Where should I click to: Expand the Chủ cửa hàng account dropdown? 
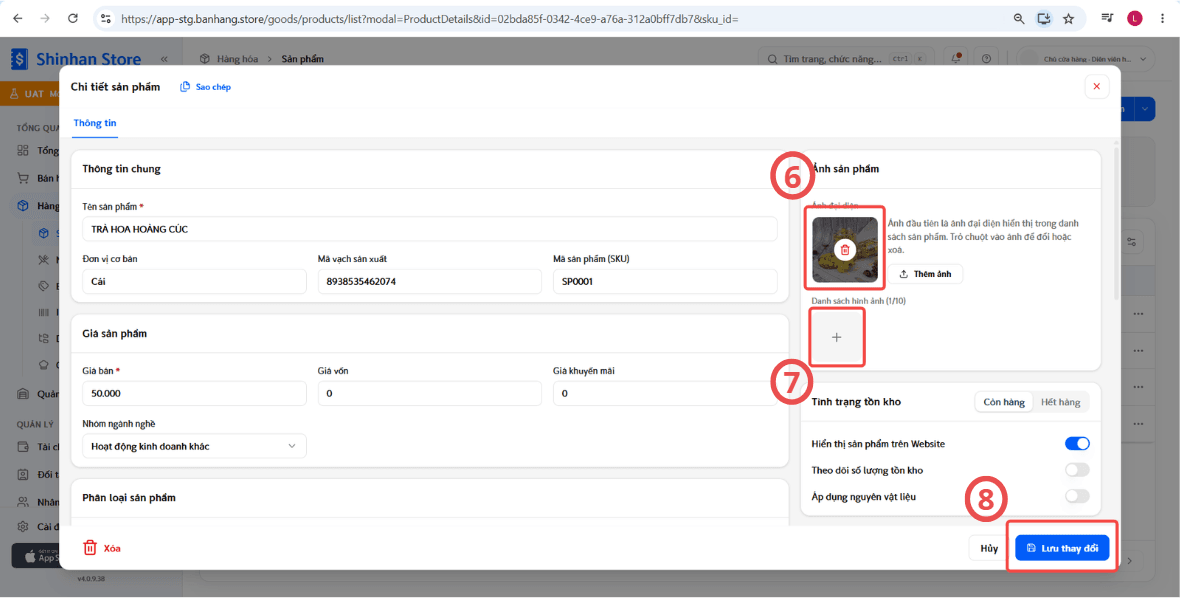pos(1086,59)
